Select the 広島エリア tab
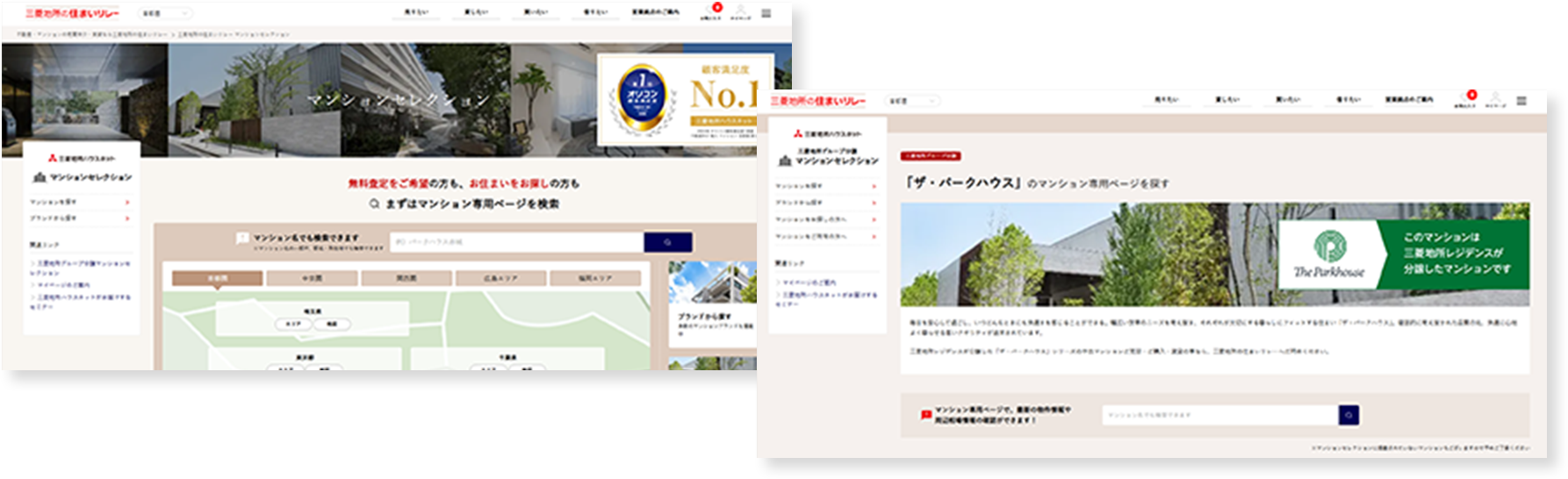The width and height of the screenshot is (1568, 479). point(500,278)
